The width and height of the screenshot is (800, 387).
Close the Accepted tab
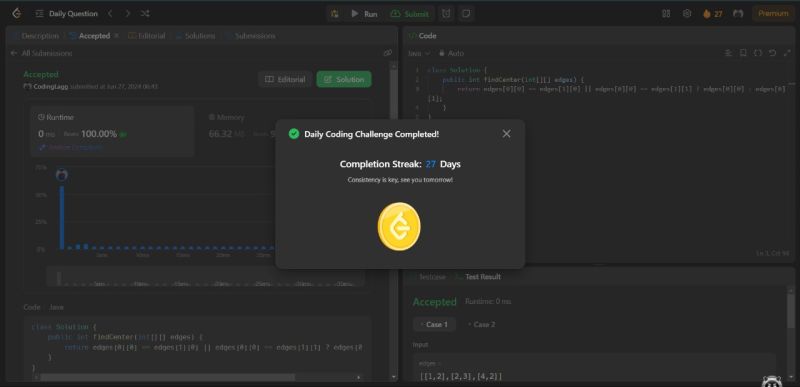(x=116, y=36)
